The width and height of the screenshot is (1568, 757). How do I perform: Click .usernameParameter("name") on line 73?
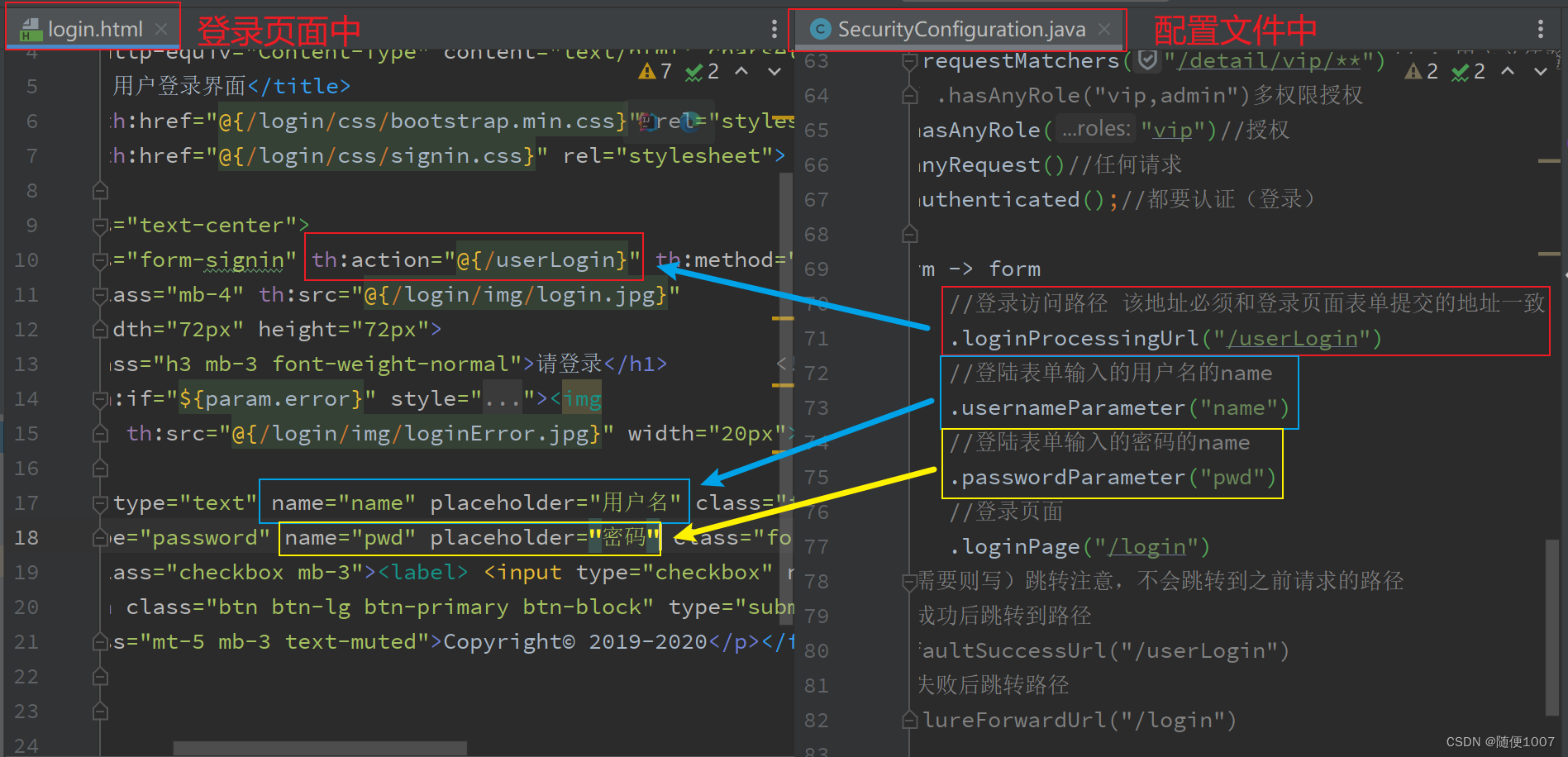point(1119,408)
